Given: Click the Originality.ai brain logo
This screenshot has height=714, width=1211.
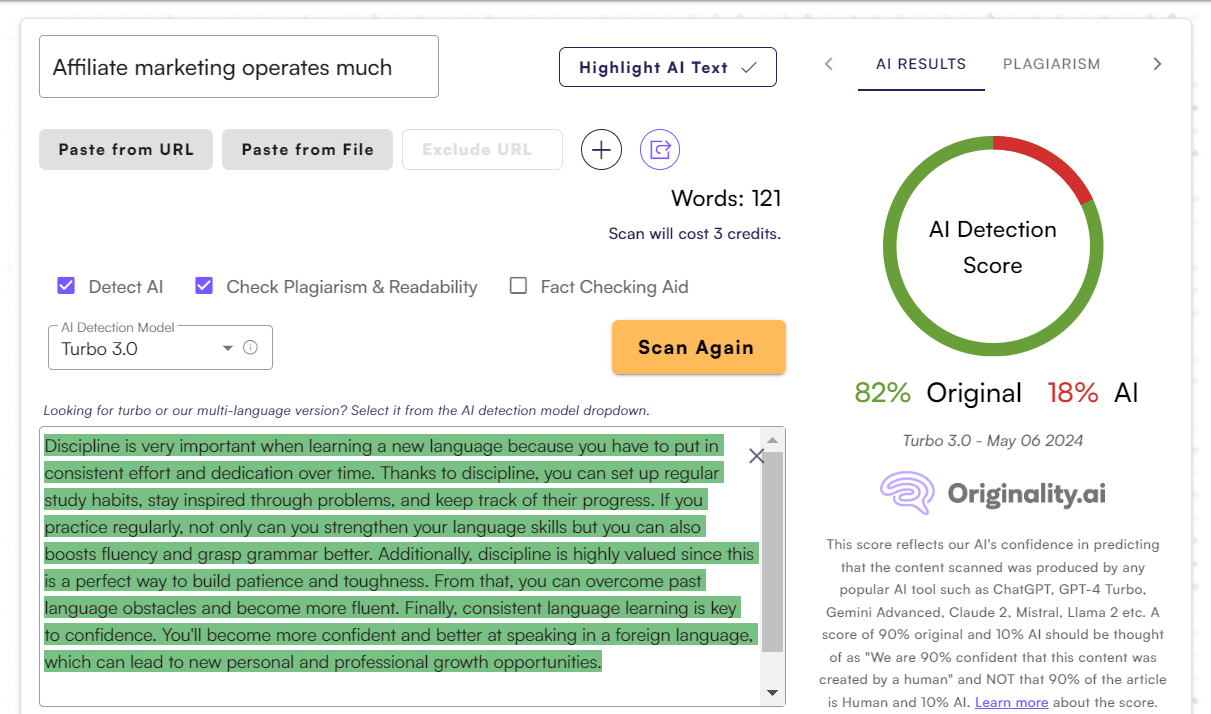Looking at the screenshot, I should (x=907, y=493).
